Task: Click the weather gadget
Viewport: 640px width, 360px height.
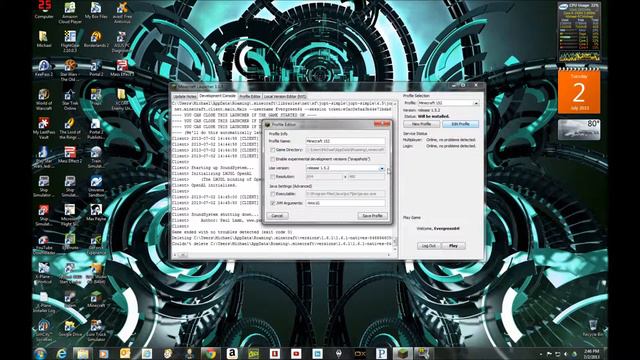Action: [579, 129]
